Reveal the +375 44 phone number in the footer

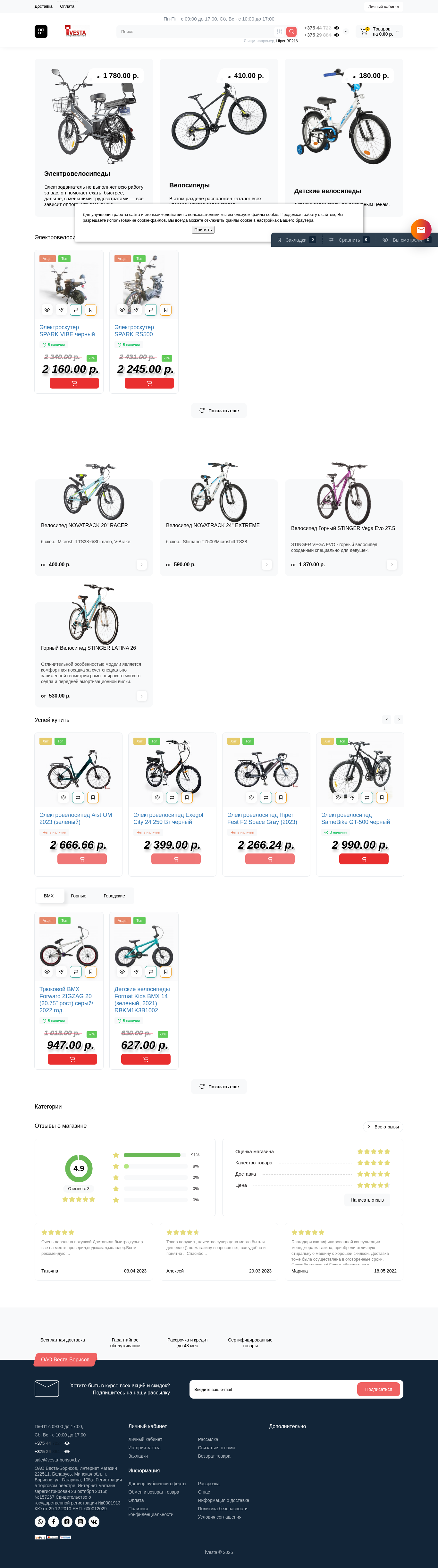tap(67, 1443)
